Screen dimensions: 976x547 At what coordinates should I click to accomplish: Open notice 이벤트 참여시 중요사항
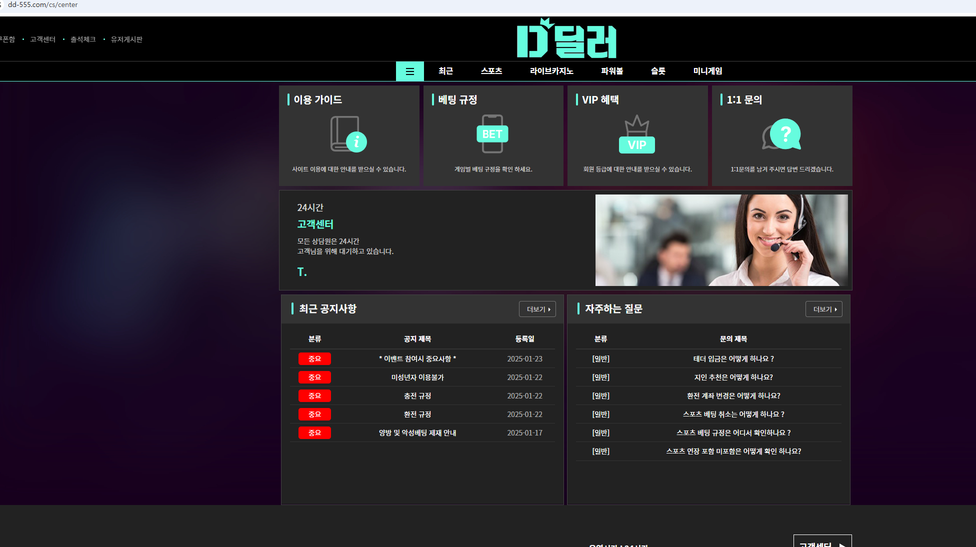pyautogui.click(x=417, y=359)
